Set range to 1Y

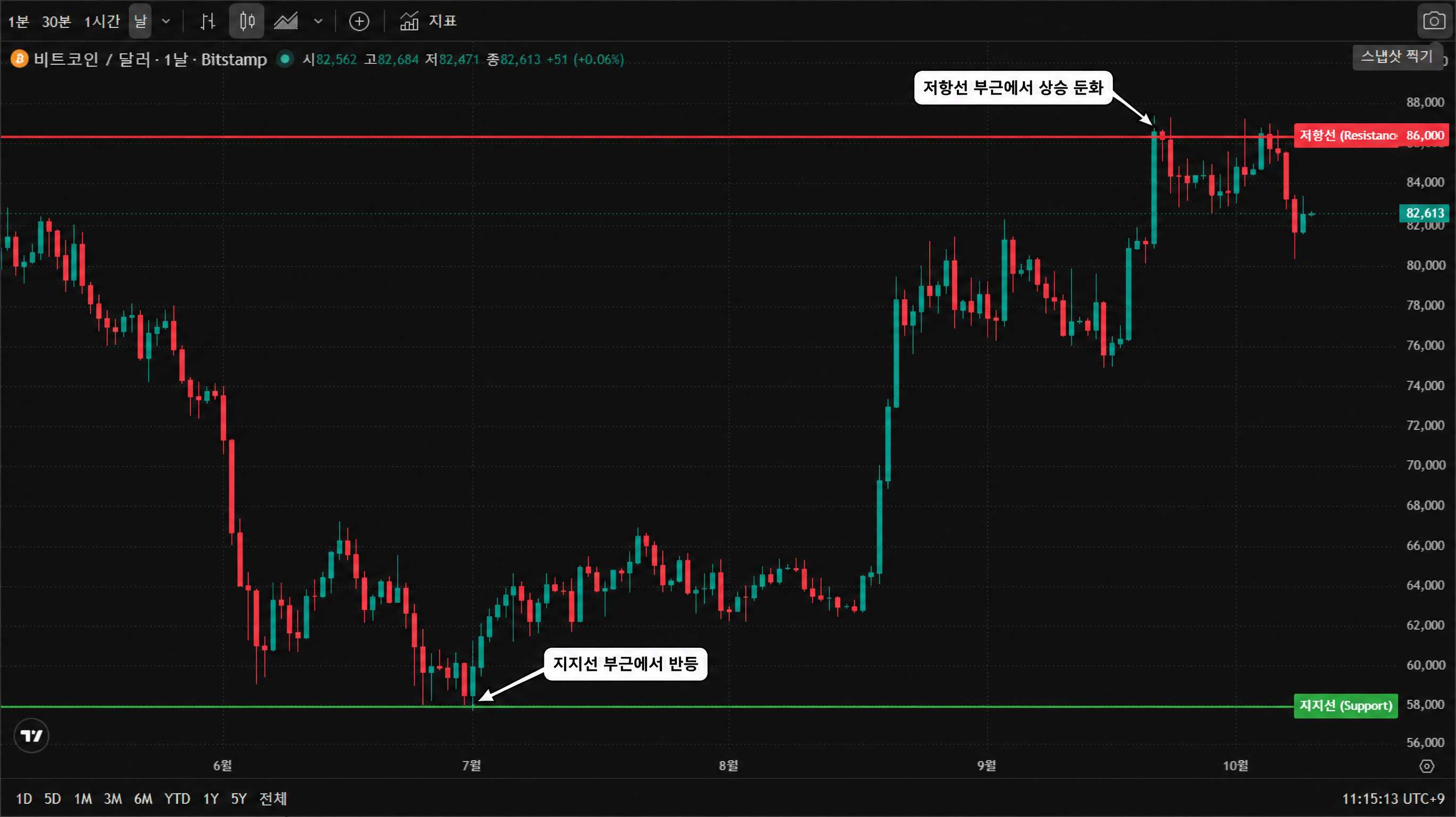tap(211, 798)
